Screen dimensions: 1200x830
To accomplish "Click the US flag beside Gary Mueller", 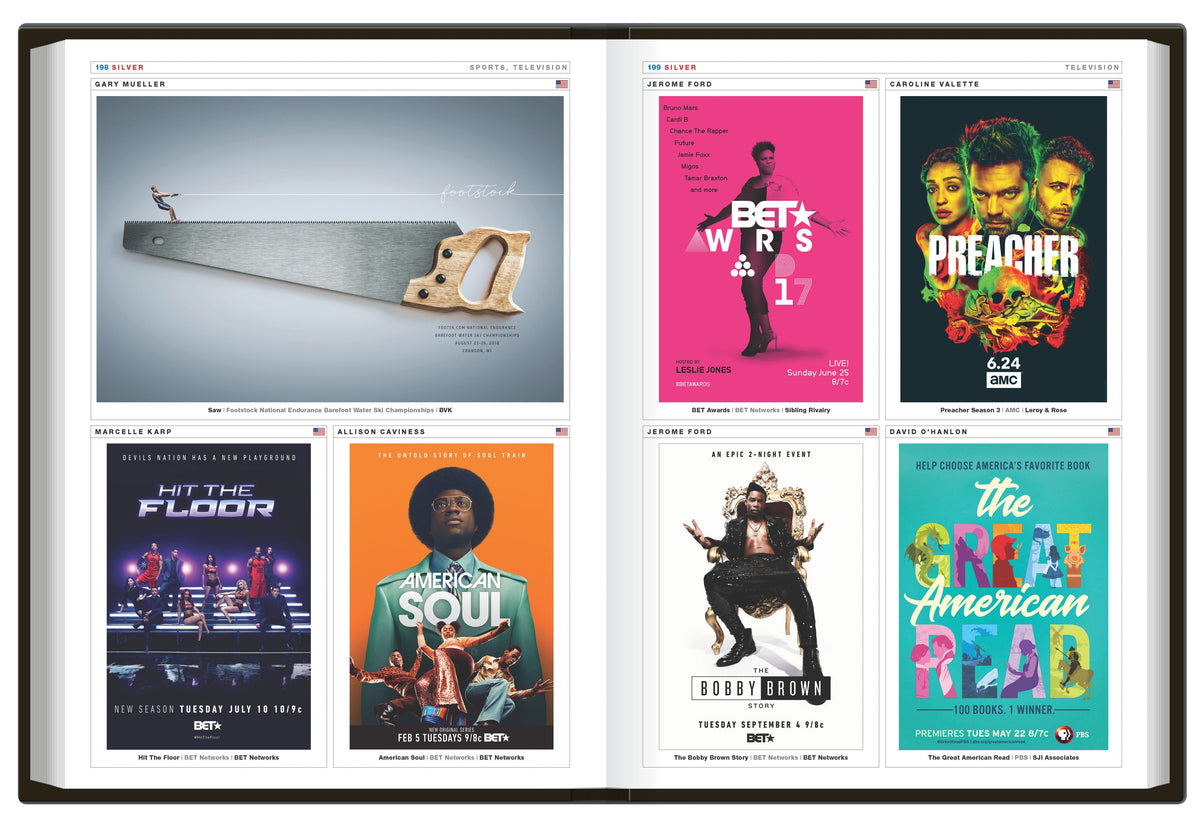I will tap(562, 84).
